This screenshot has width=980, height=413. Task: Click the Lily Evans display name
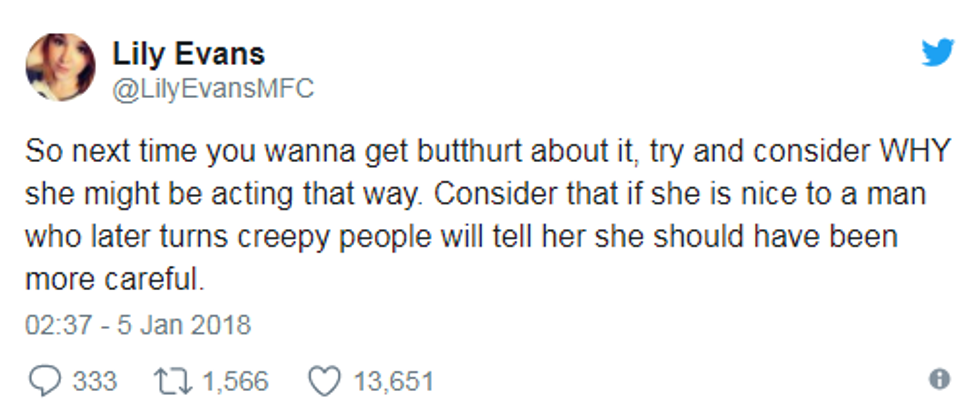[187, 52]
